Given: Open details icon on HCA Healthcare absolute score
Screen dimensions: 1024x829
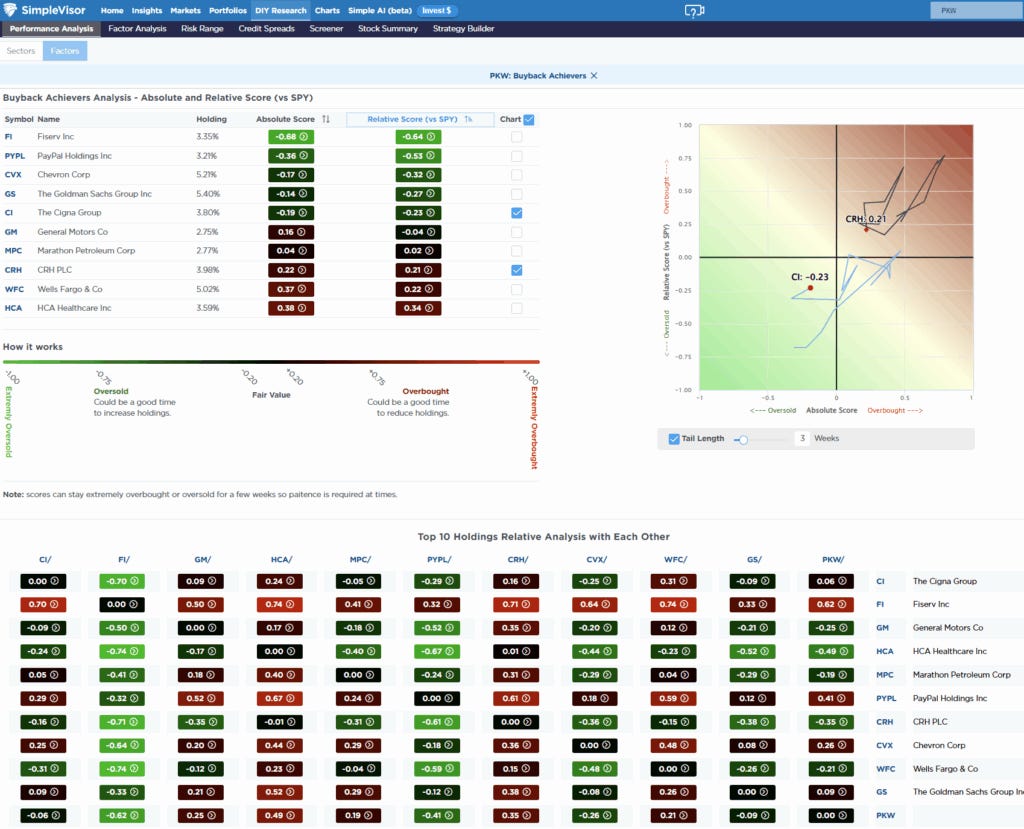Looking at the screenshot, I should coord(302,308).
